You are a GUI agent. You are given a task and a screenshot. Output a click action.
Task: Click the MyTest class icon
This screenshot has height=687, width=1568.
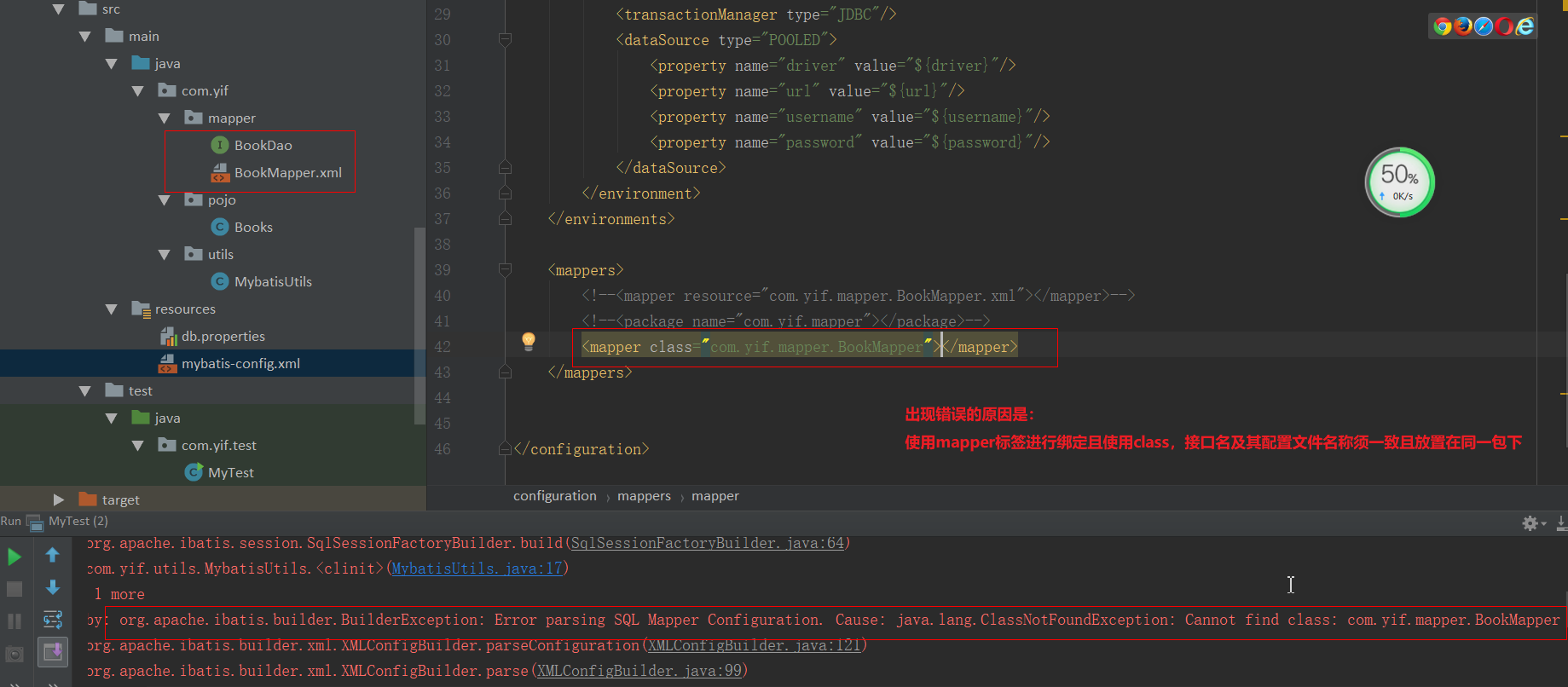click(194, 472)
